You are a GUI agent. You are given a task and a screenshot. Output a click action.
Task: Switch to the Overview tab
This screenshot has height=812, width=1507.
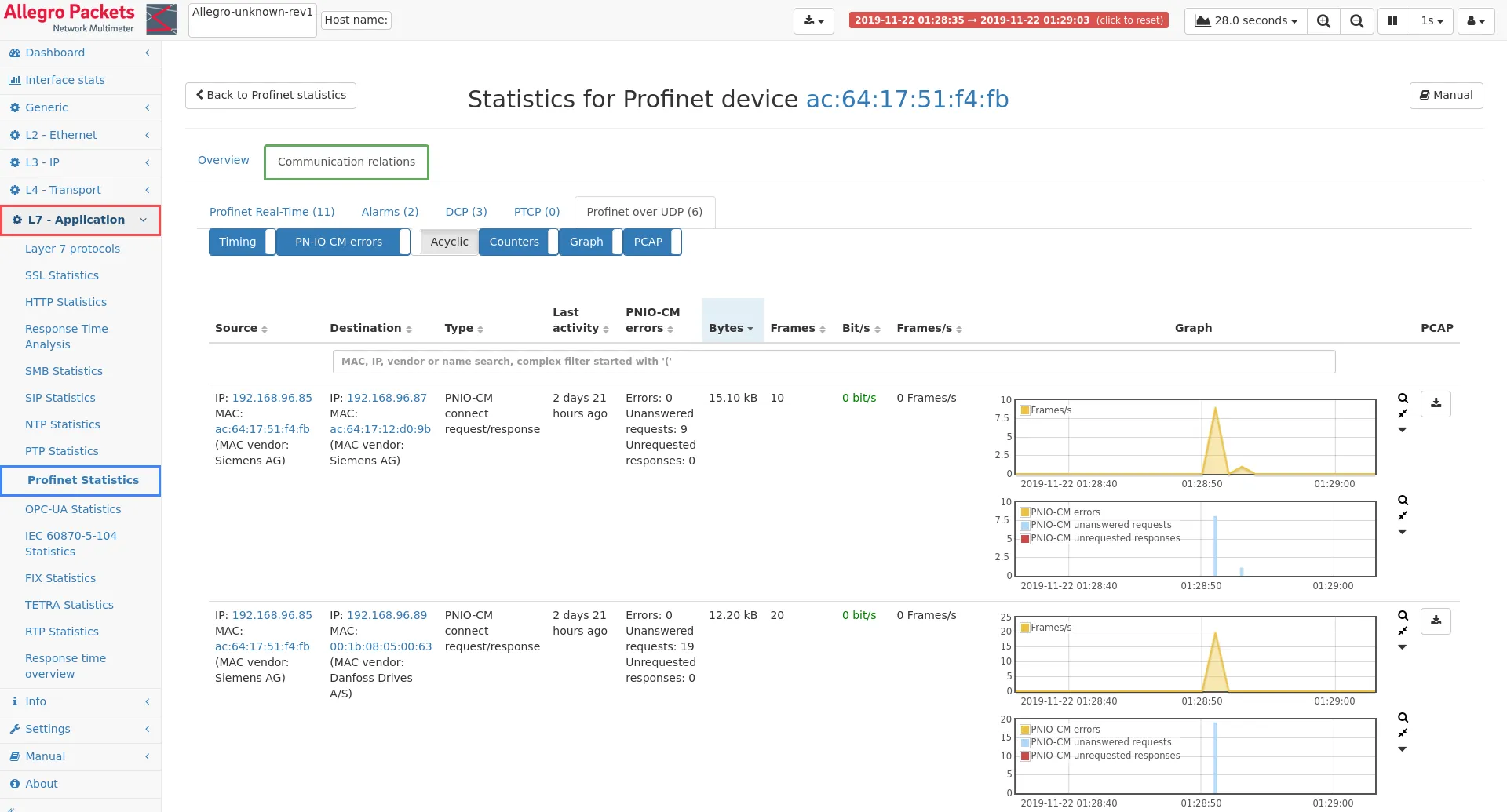coord(223,160)
